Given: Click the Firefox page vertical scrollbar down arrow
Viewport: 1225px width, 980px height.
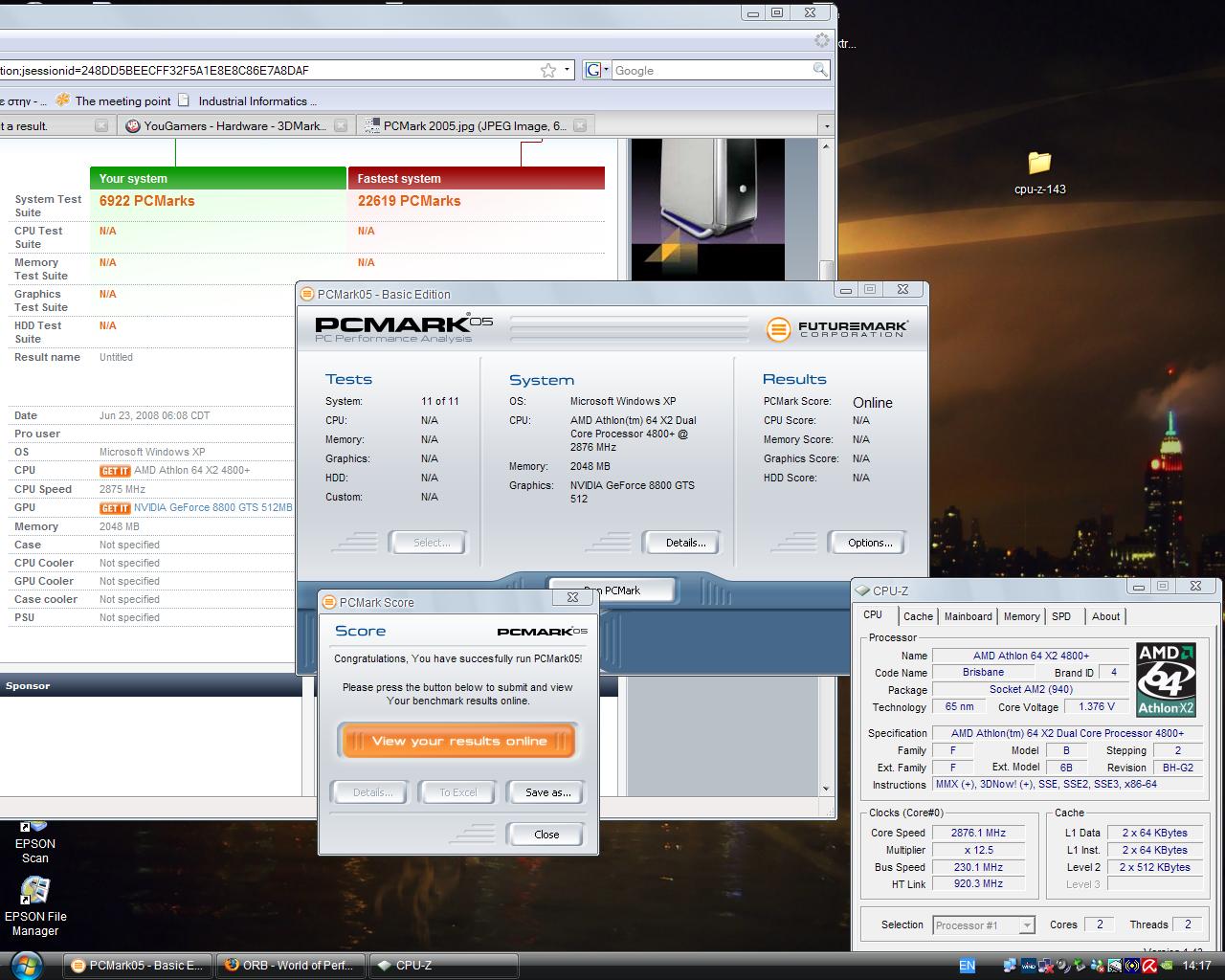Looking at the screenshot, I should click(827, 789).
